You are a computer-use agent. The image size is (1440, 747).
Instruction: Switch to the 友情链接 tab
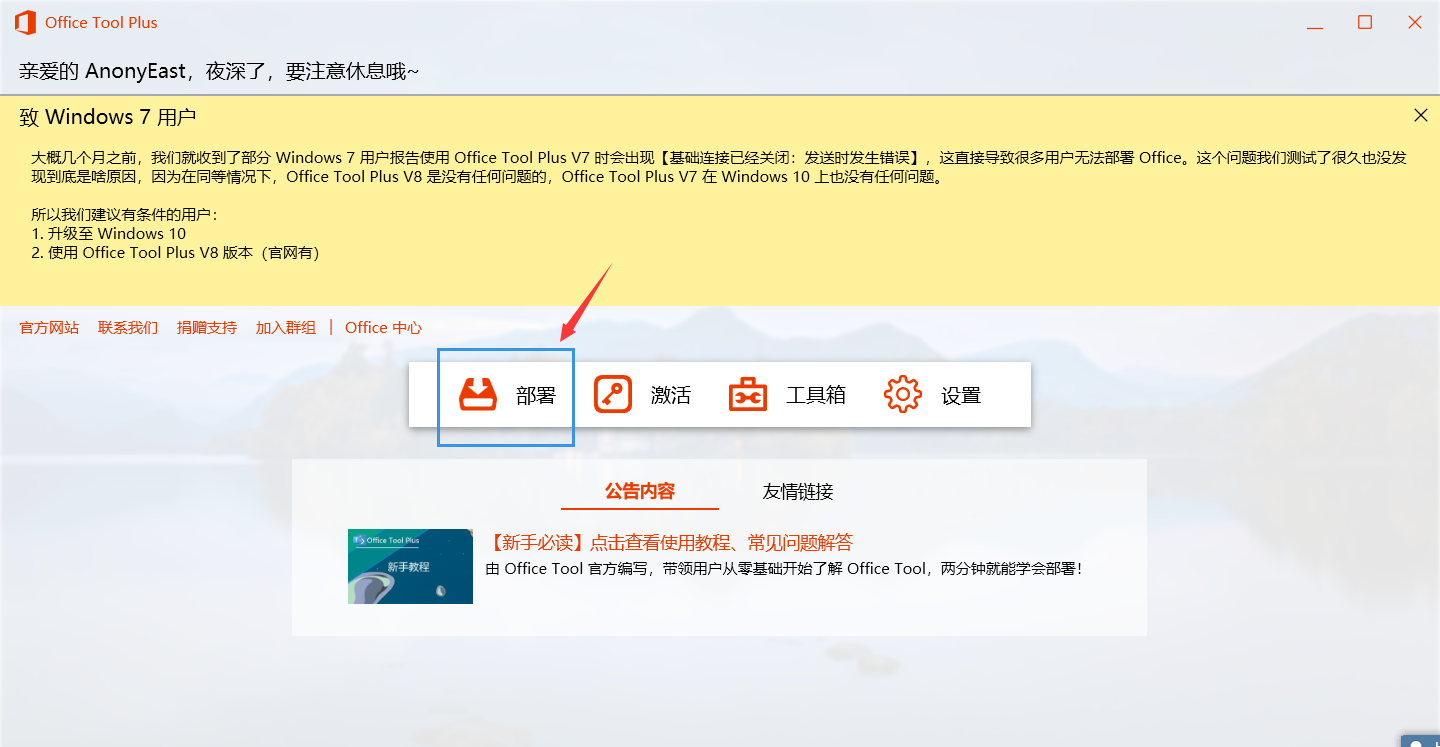[x=798, y=491]
